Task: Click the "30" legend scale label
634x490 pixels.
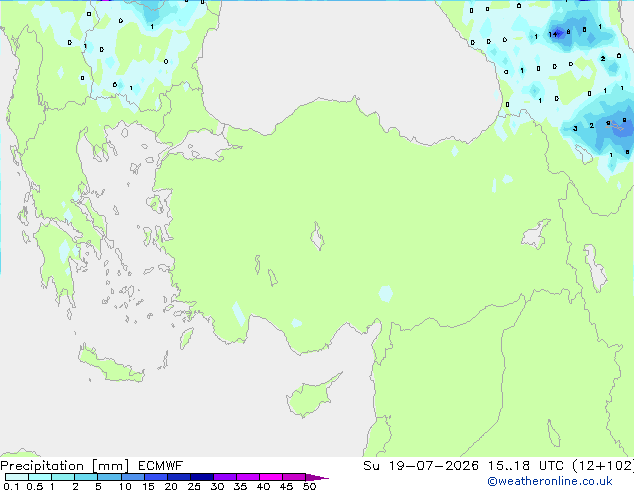Action: click(x=217, y=486)
